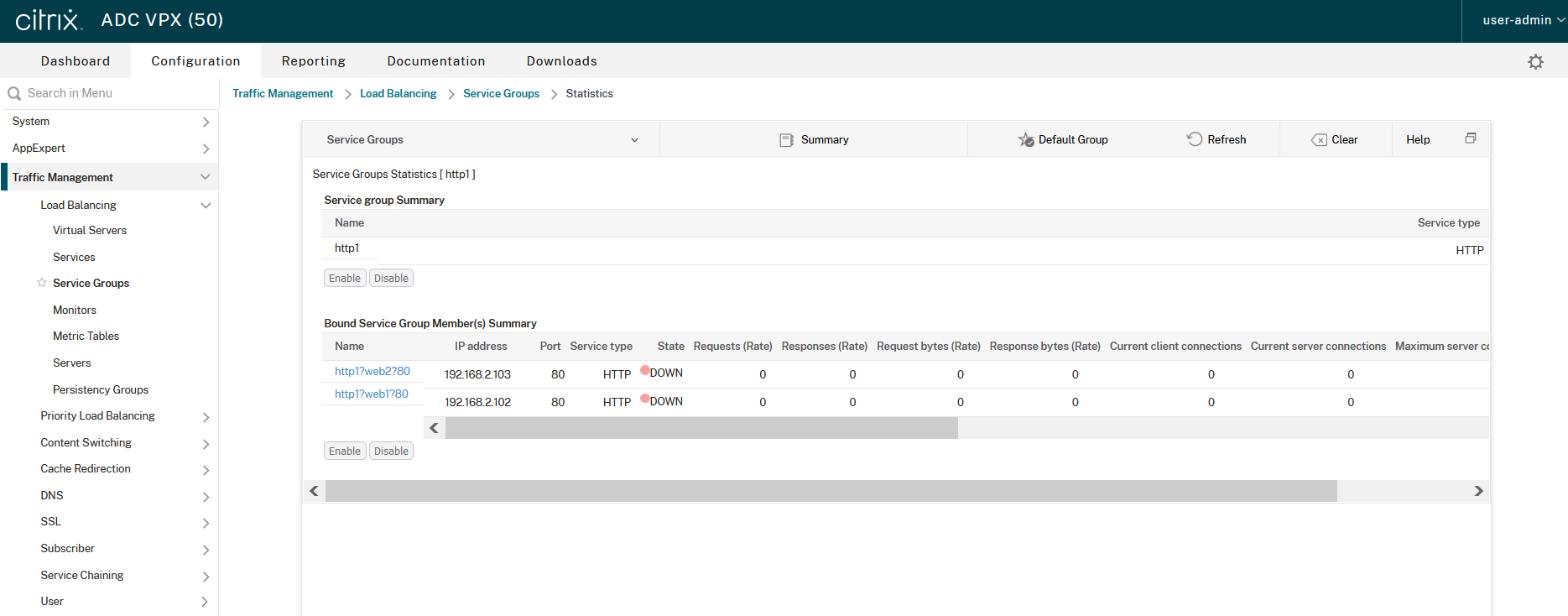Click the Refresh icon in toolbar
This screenshot has height=616, width=1568.
(x=1194, y=139)
